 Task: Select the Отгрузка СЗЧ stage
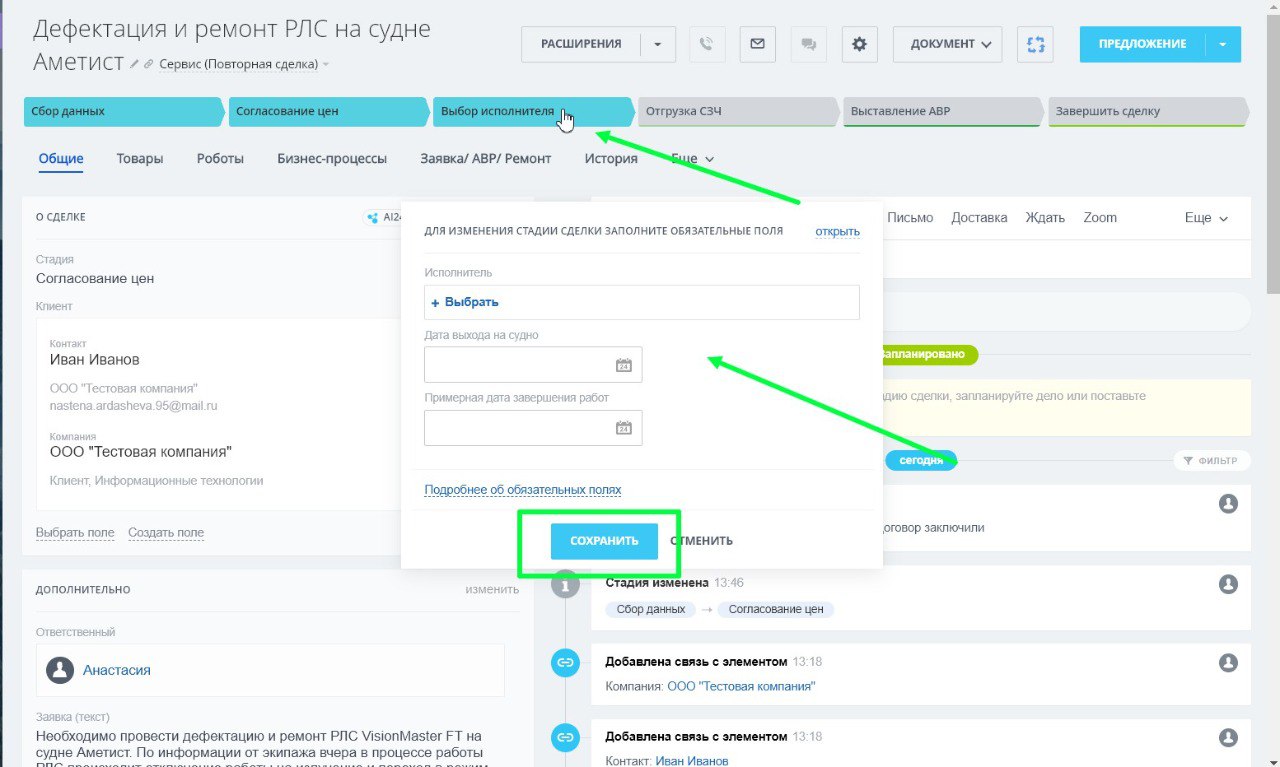[738, 112]
